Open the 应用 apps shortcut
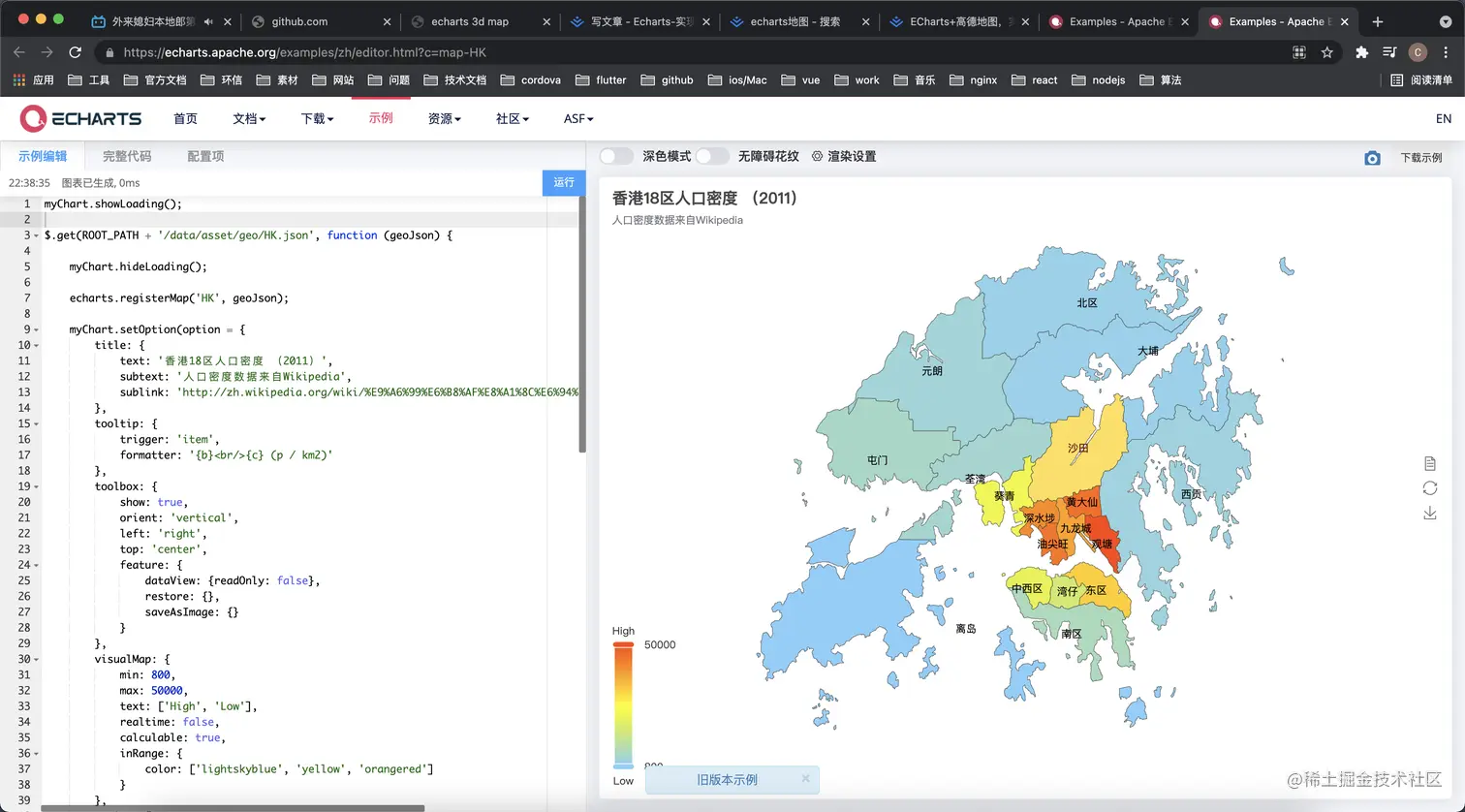This screenshot has height=812, width=1465. (34, 80)
